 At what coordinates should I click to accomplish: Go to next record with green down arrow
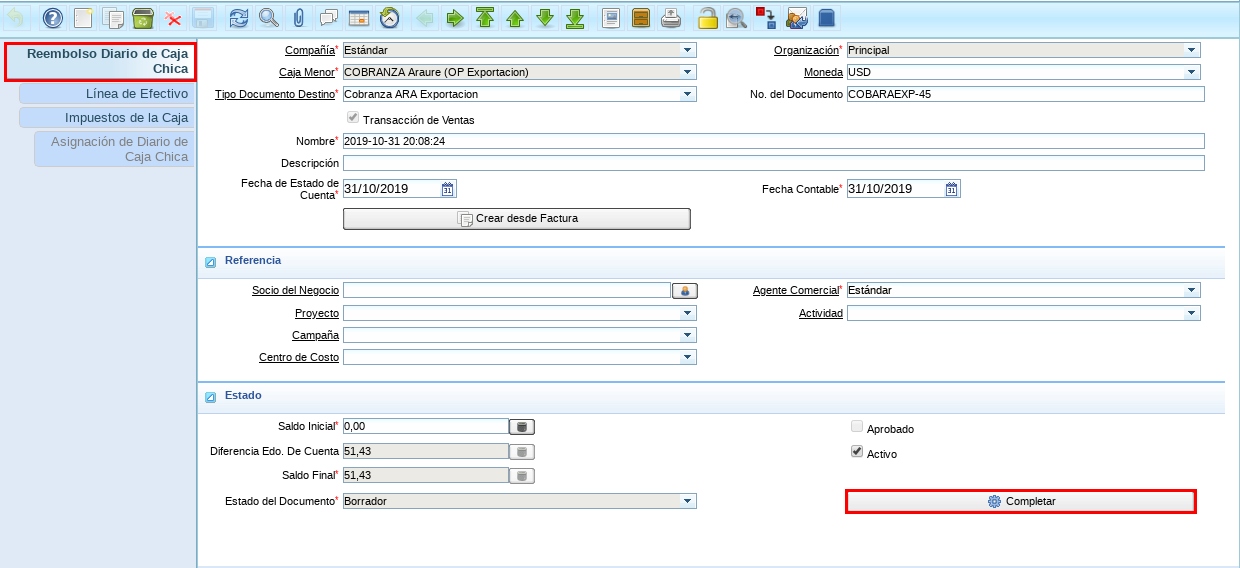tap(545, 18)
